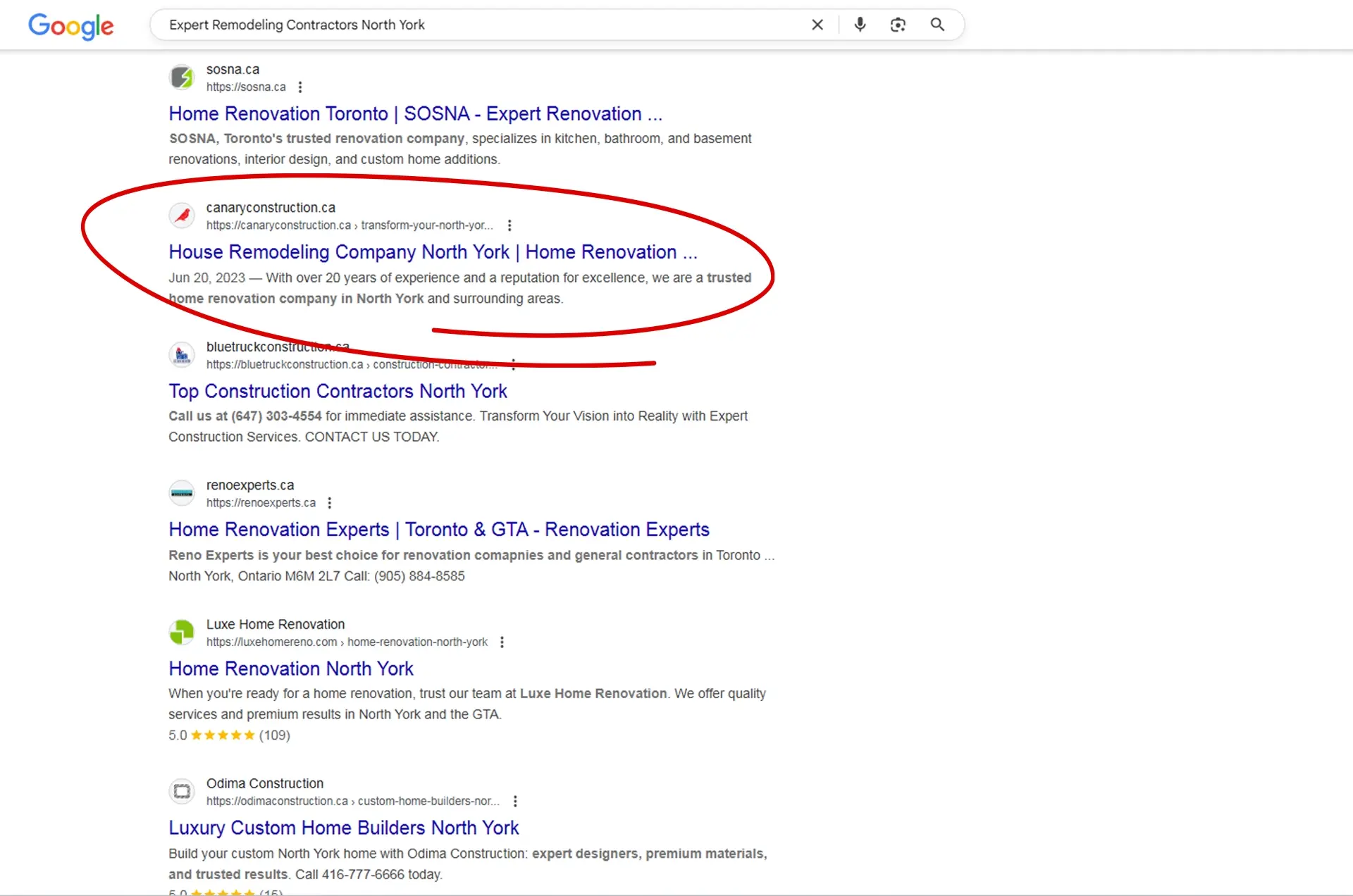Click the canaryconstruction.ca red bird favicon
This screenshot has height=896, width=1353.
[182, 216]
